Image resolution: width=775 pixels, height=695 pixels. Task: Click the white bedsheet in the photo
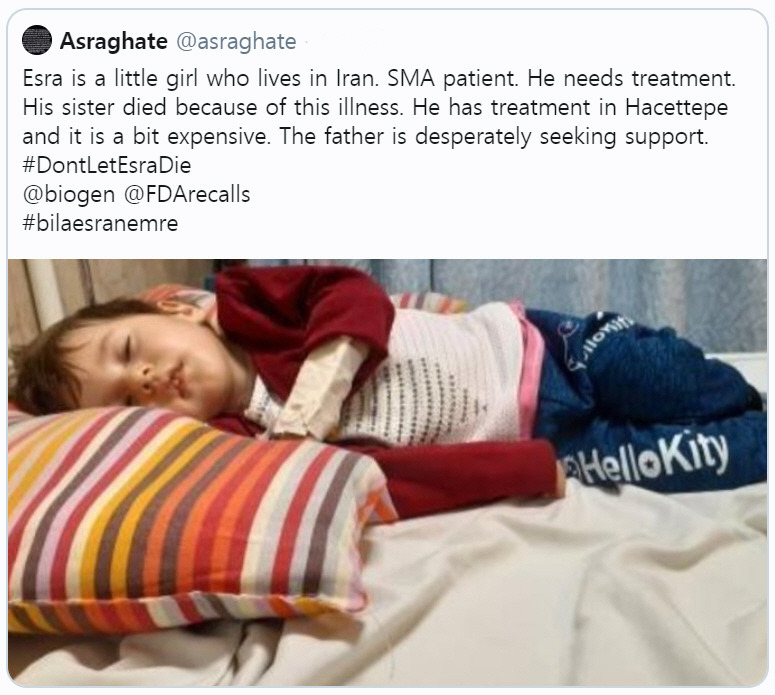tap(568, 593)
